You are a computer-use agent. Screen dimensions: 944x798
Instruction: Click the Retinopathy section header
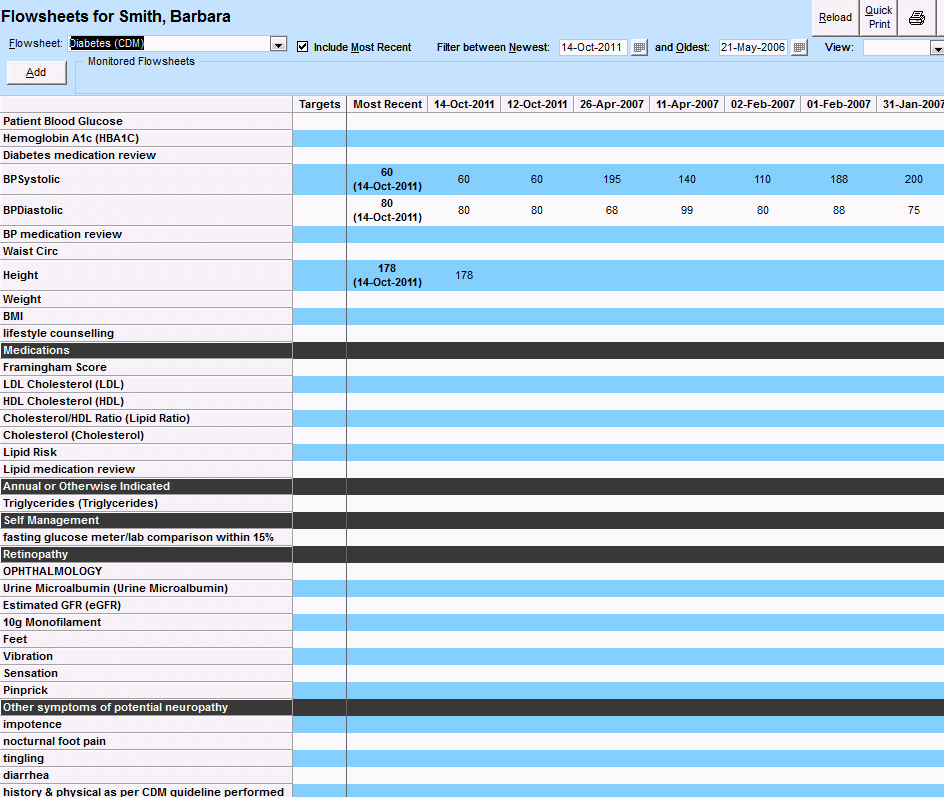click(146, 554)
